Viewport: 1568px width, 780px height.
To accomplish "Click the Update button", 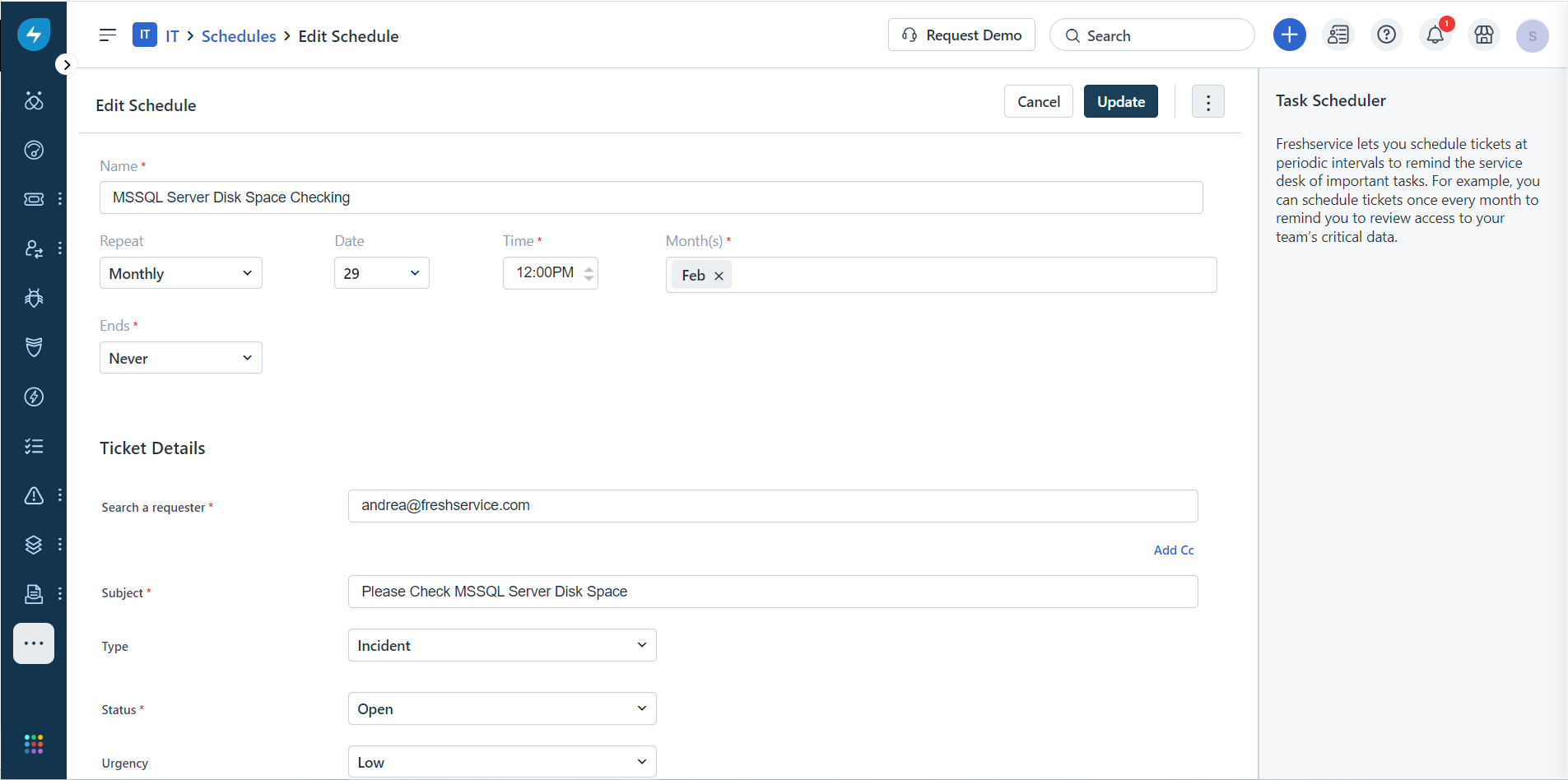I will point(1120,102).
